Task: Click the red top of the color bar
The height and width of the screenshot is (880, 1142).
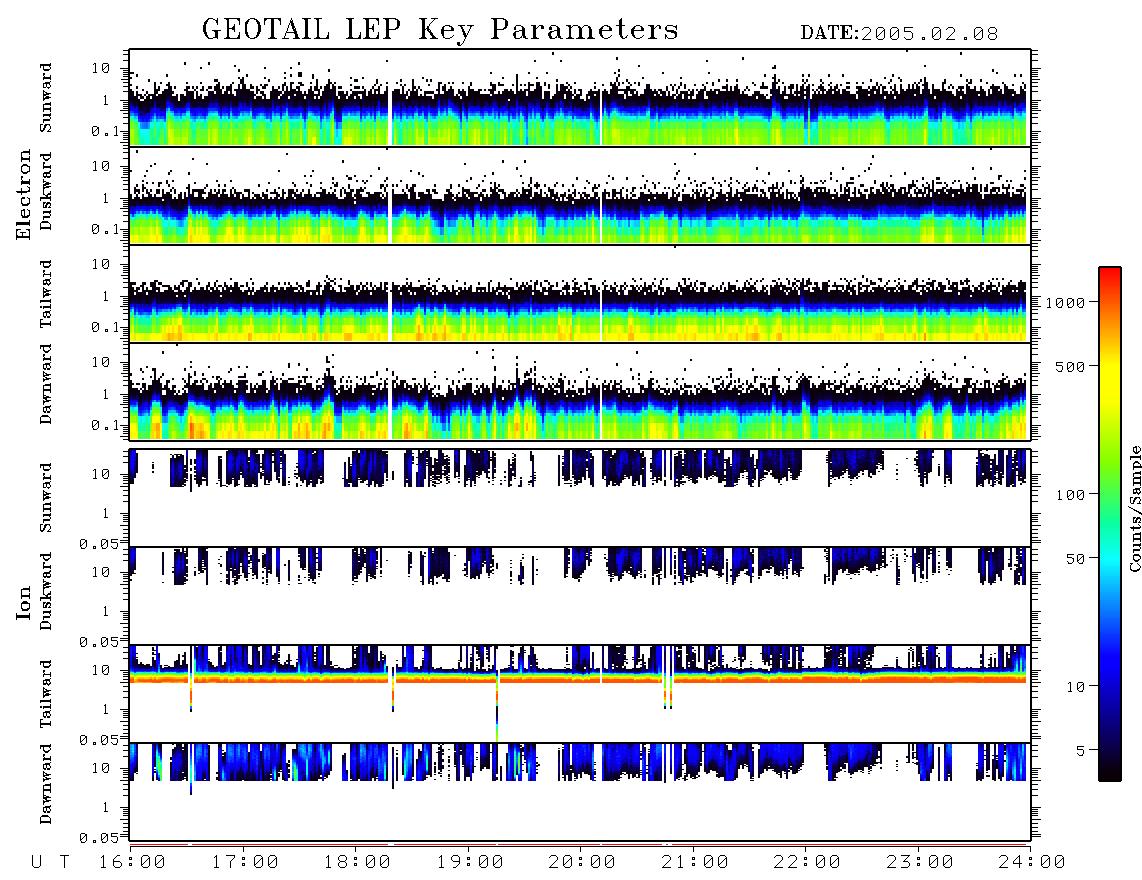Action: [x=1110, y=275]
